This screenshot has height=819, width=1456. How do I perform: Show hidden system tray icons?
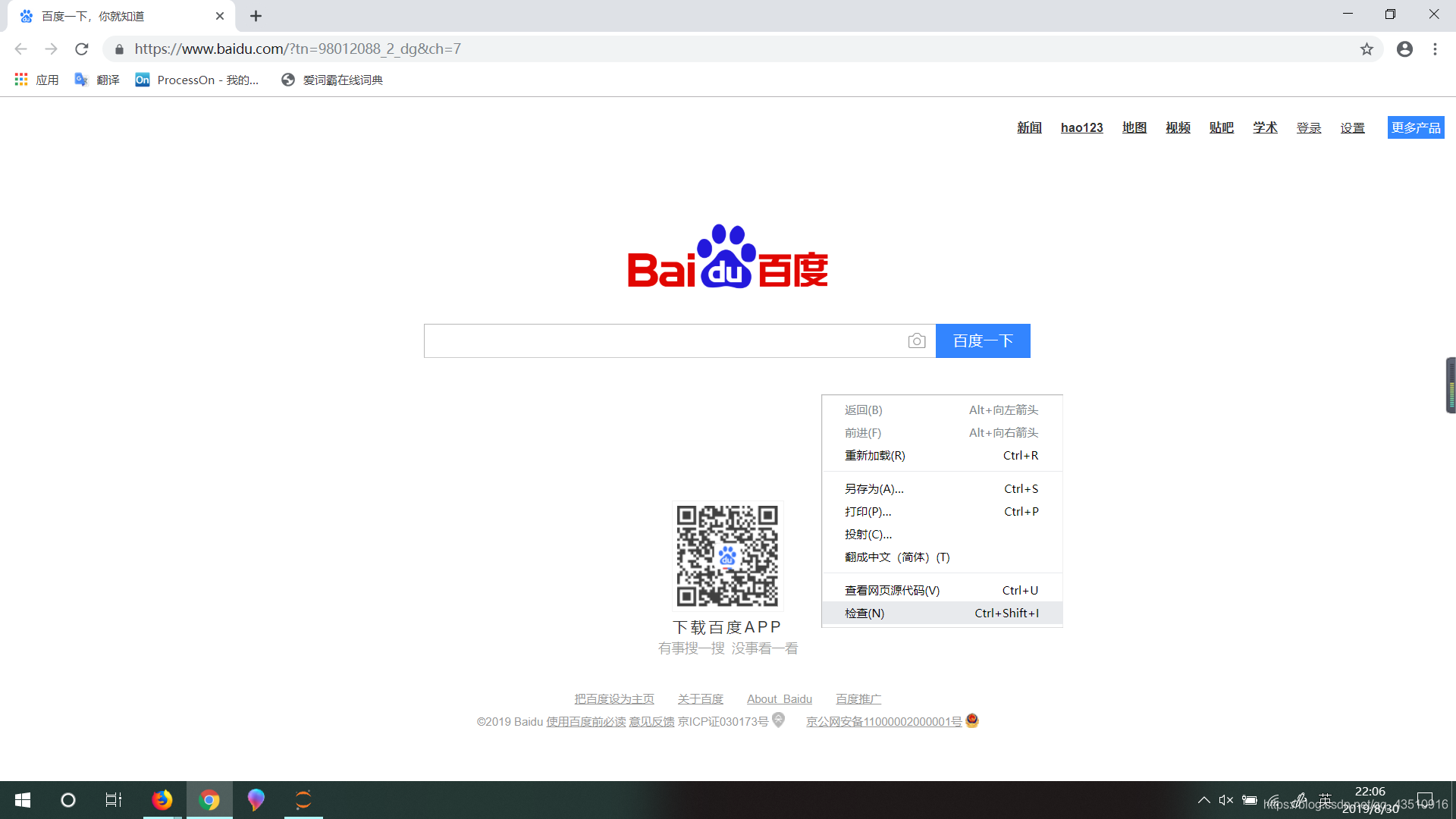click(x=1203, y=800)
